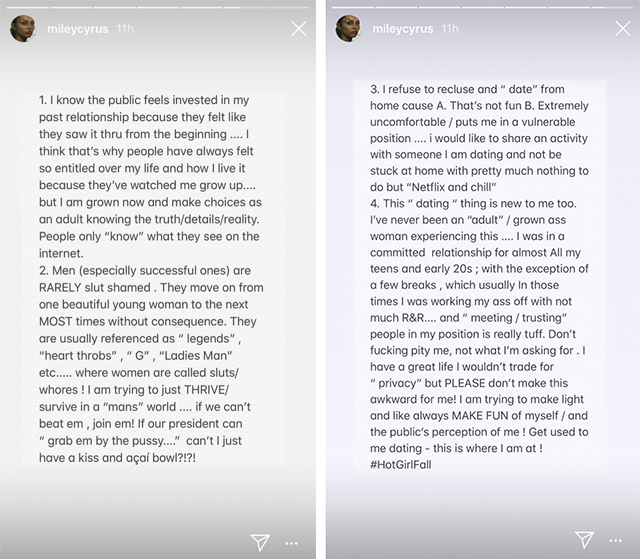Tap the send icon on right story
640x559 pixels.
(584, 542)
